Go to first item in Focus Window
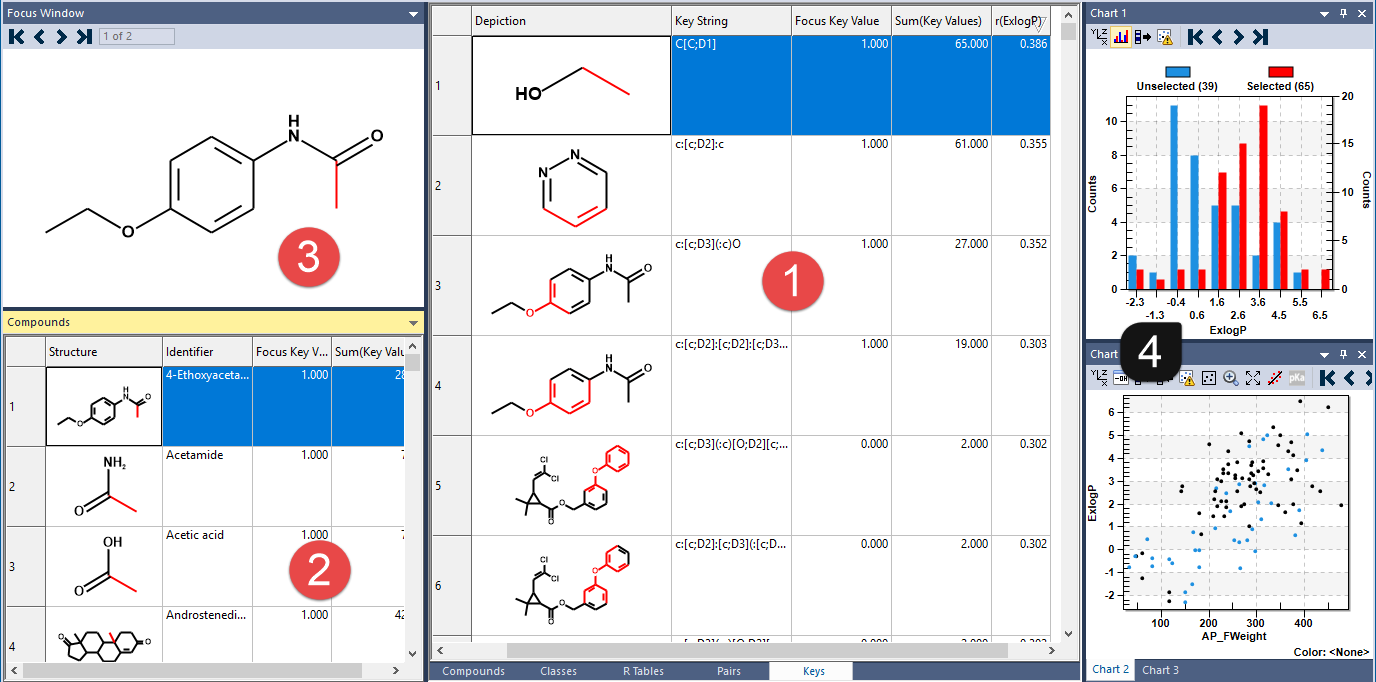This screenshot has width=1376, height=682. [x=16, y=37]
